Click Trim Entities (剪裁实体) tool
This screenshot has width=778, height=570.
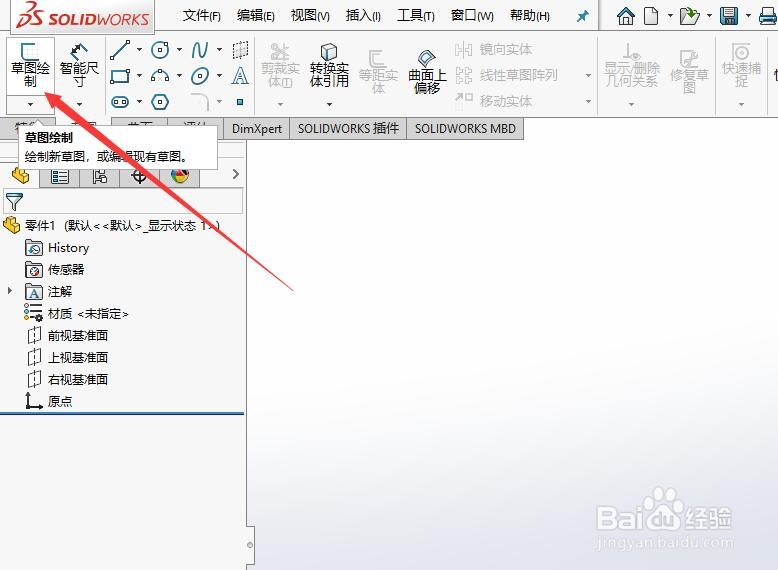tap(280, 65)
